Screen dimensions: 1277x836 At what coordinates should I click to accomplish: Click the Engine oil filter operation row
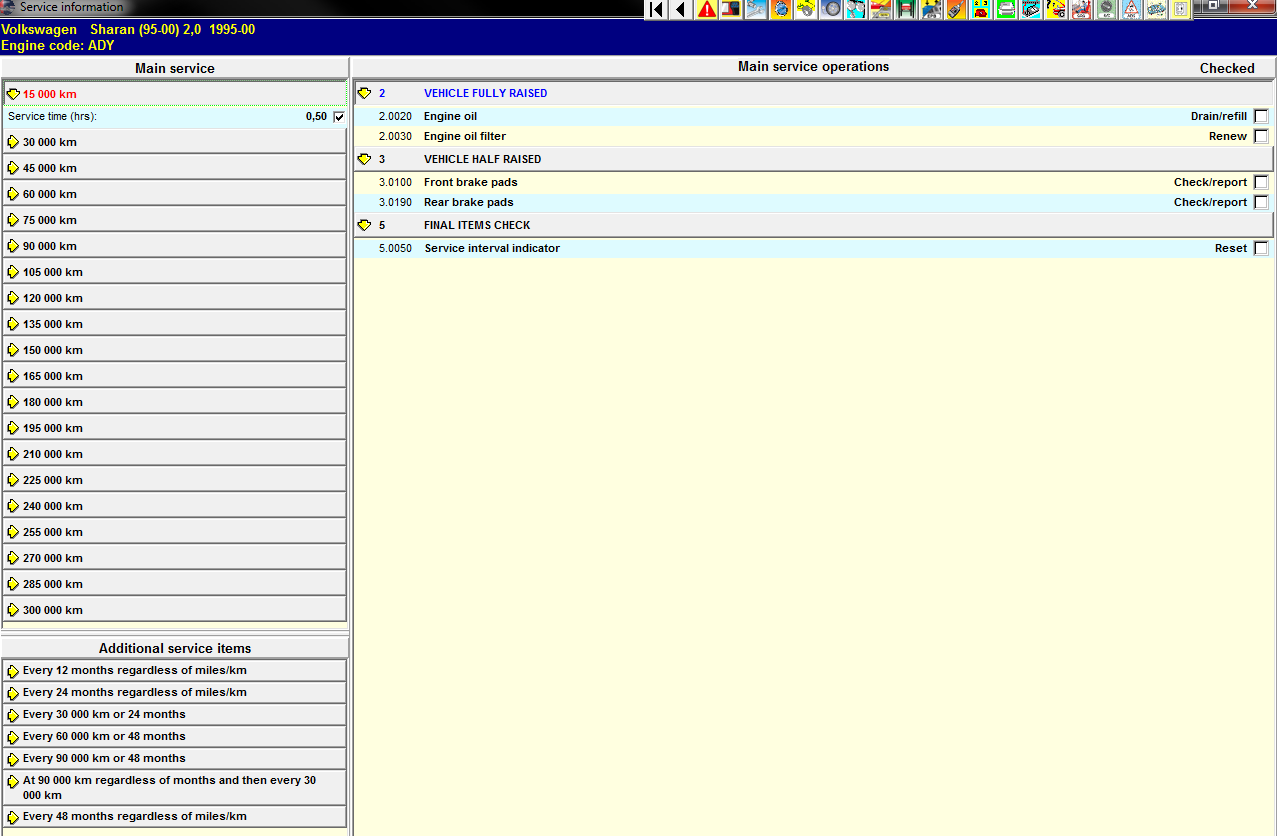[464, 136]
